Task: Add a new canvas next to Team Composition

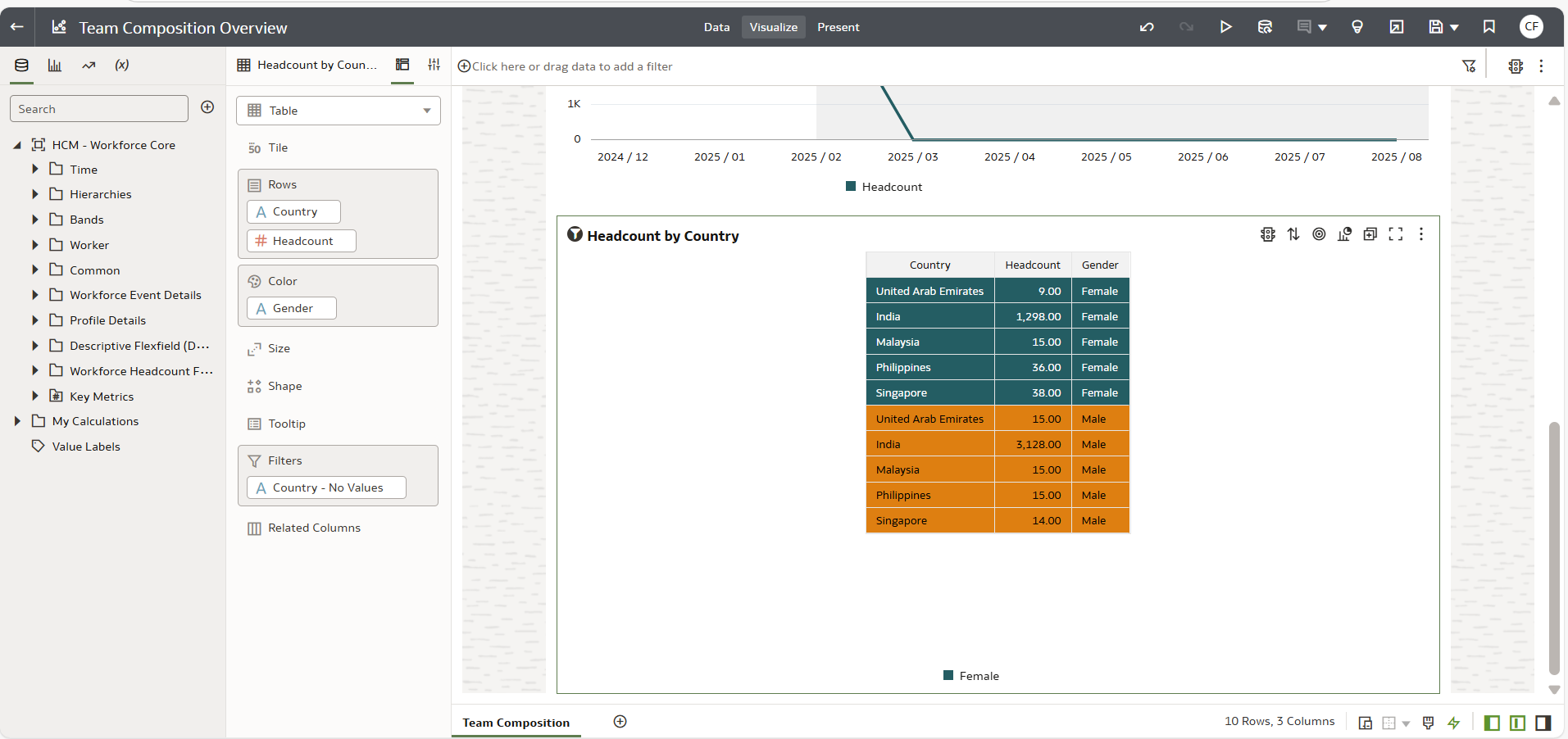Action: [620, 722]
